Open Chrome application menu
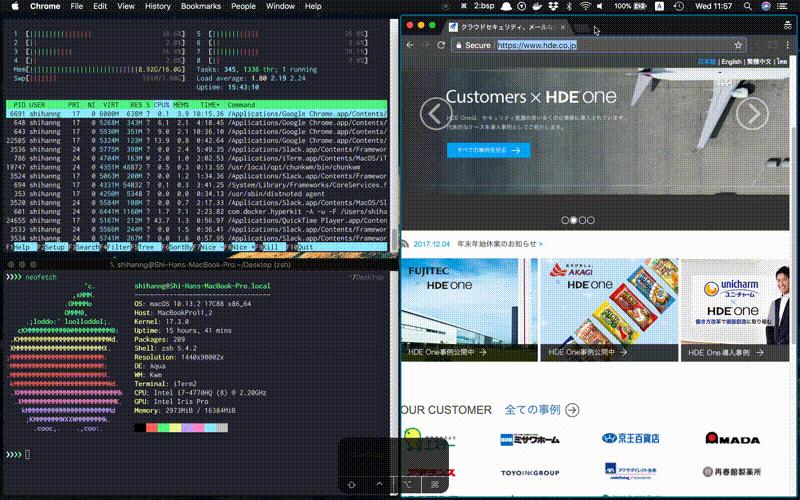Viewport: 800px width, 500px height. click(x=45, y=6)
